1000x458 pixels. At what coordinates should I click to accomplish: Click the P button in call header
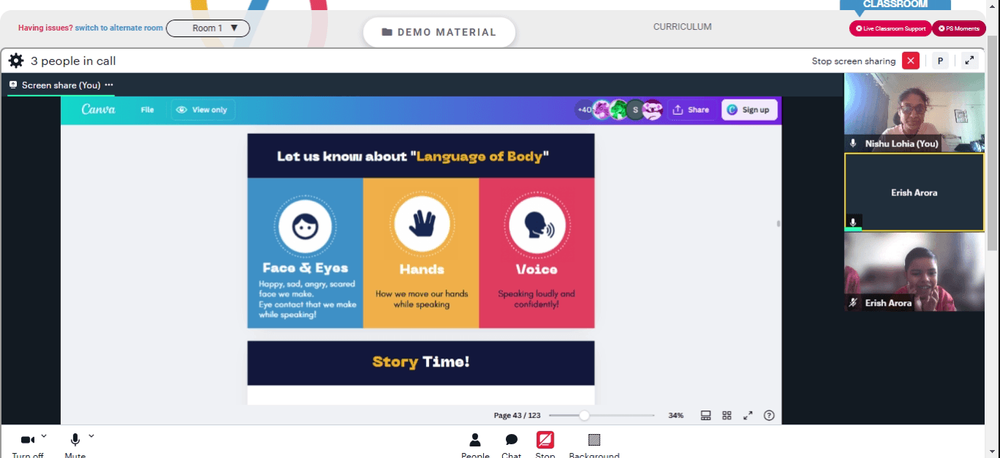point(940,61)
